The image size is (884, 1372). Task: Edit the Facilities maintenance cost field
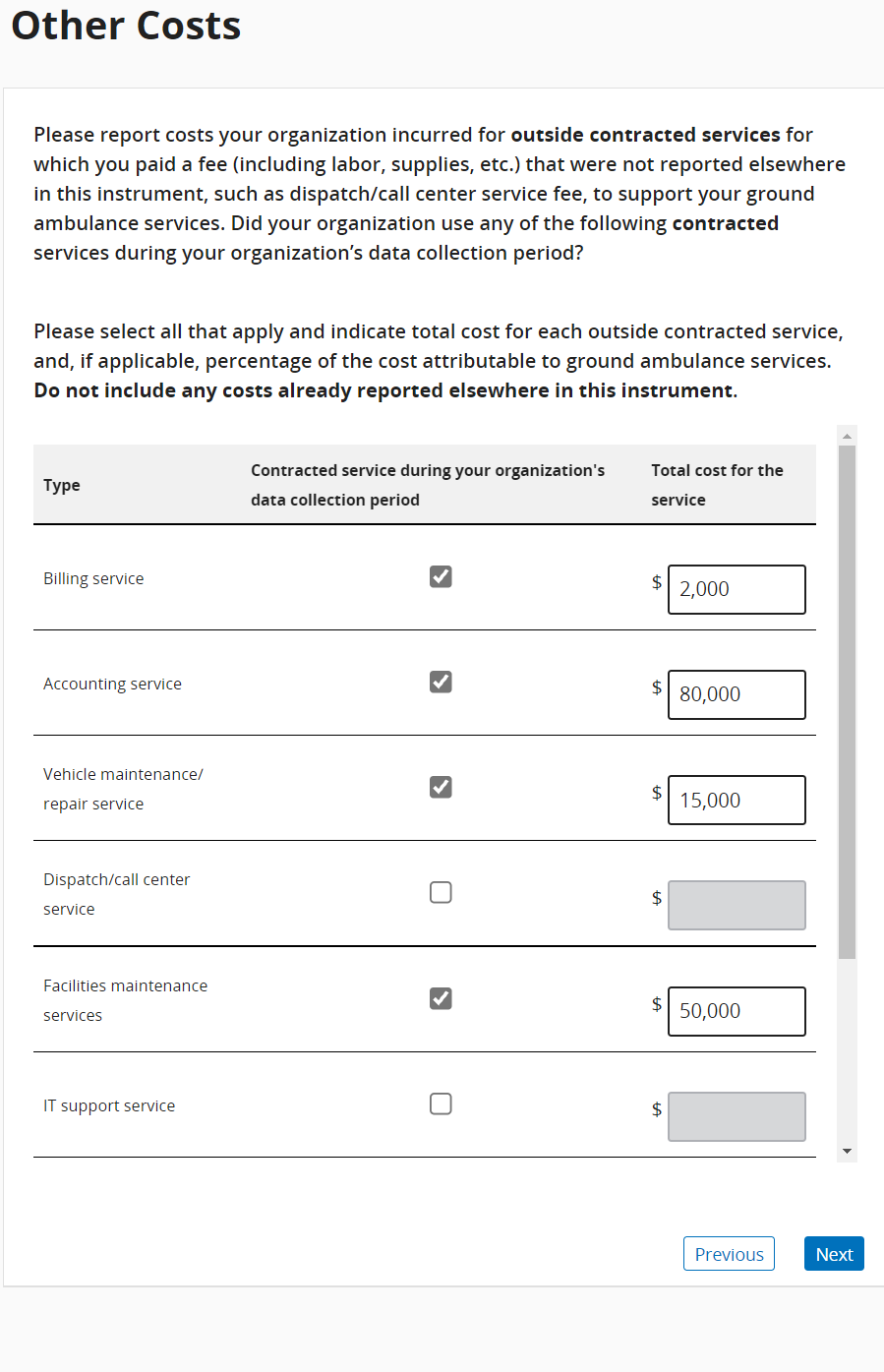[737, 1011]
